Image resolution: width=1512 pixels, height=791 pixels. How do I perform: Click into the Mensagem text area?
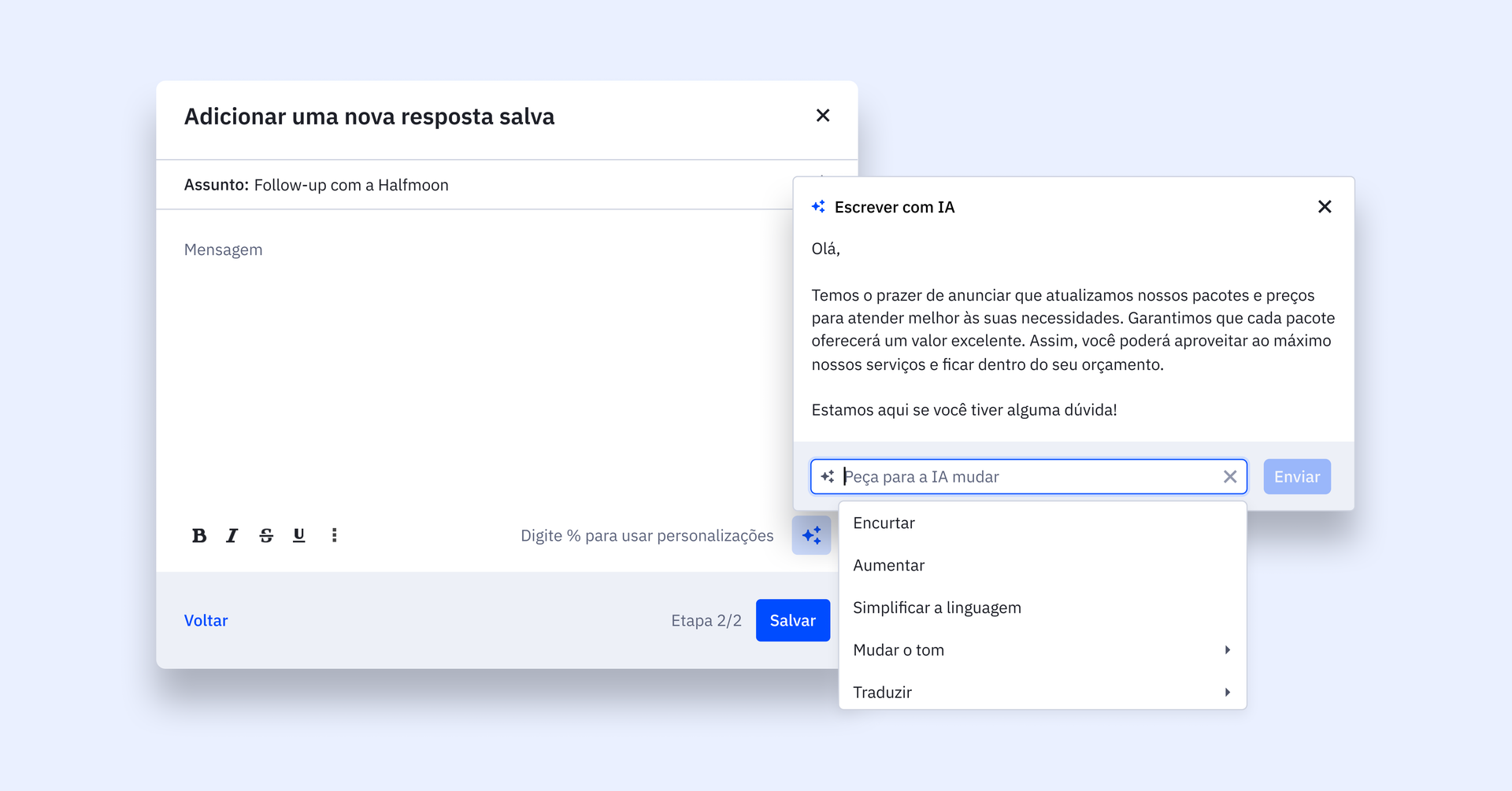point(472,354)
